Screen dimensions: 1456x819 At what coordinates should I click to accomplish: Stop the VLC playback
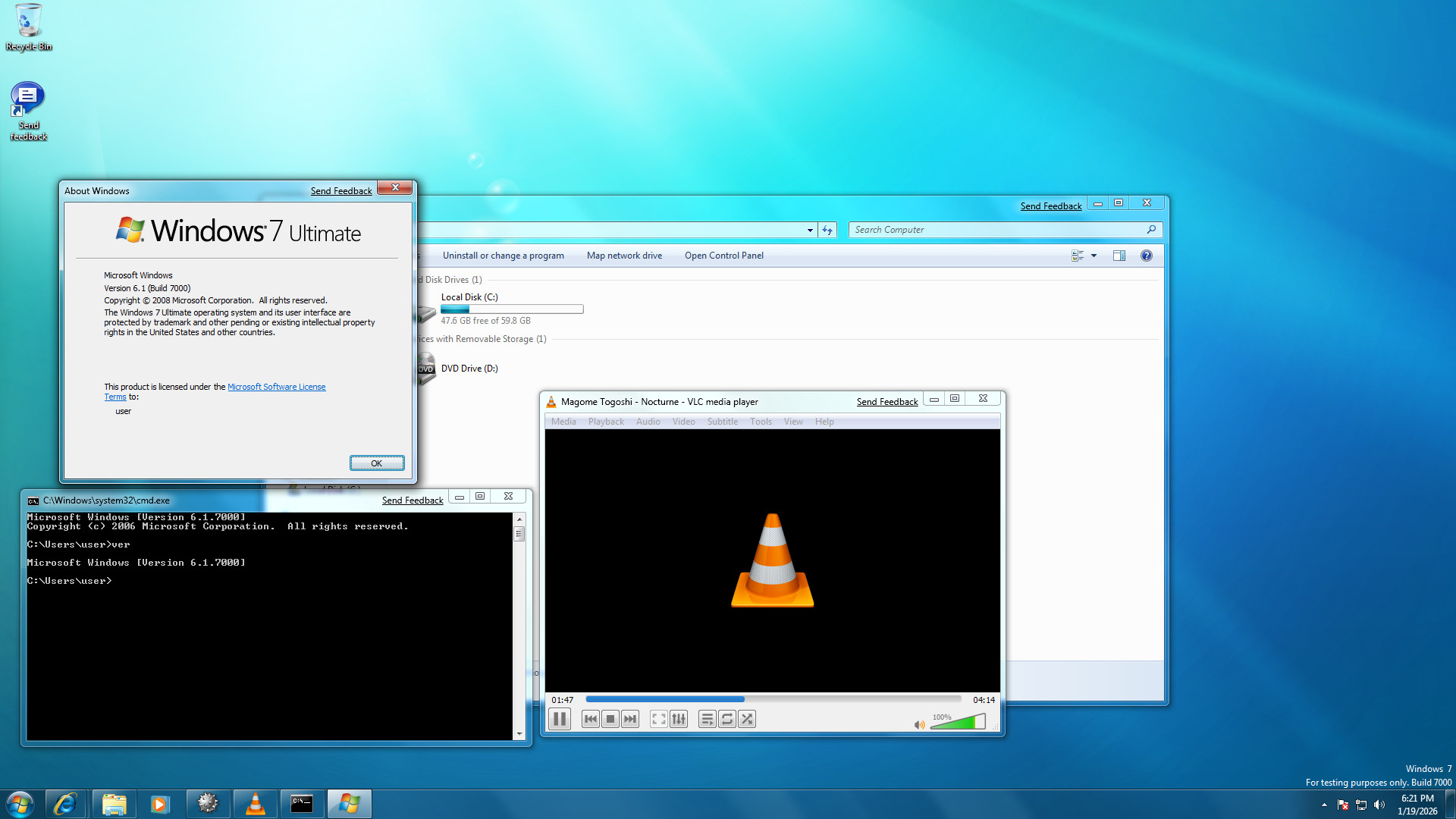[610, 719]
